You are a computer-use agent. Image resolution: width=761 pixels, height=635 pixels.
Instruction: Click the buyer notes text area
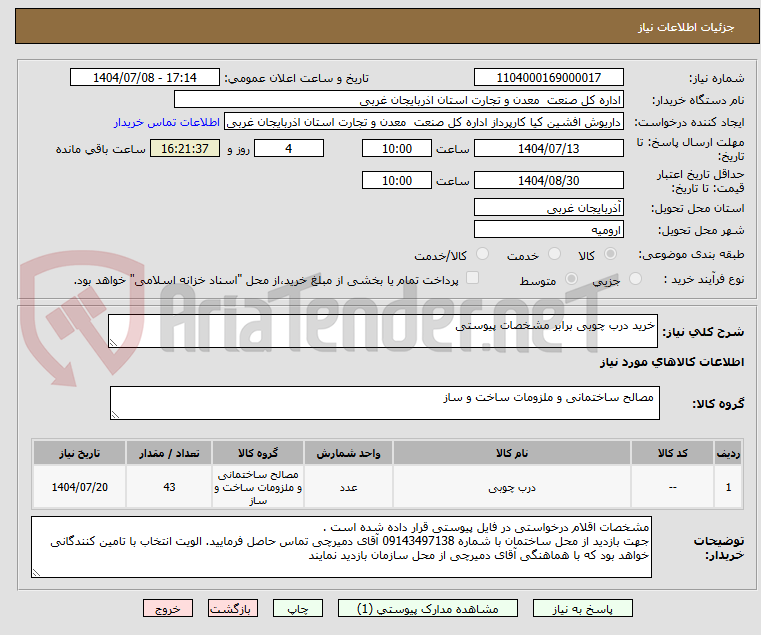[341, 547]
